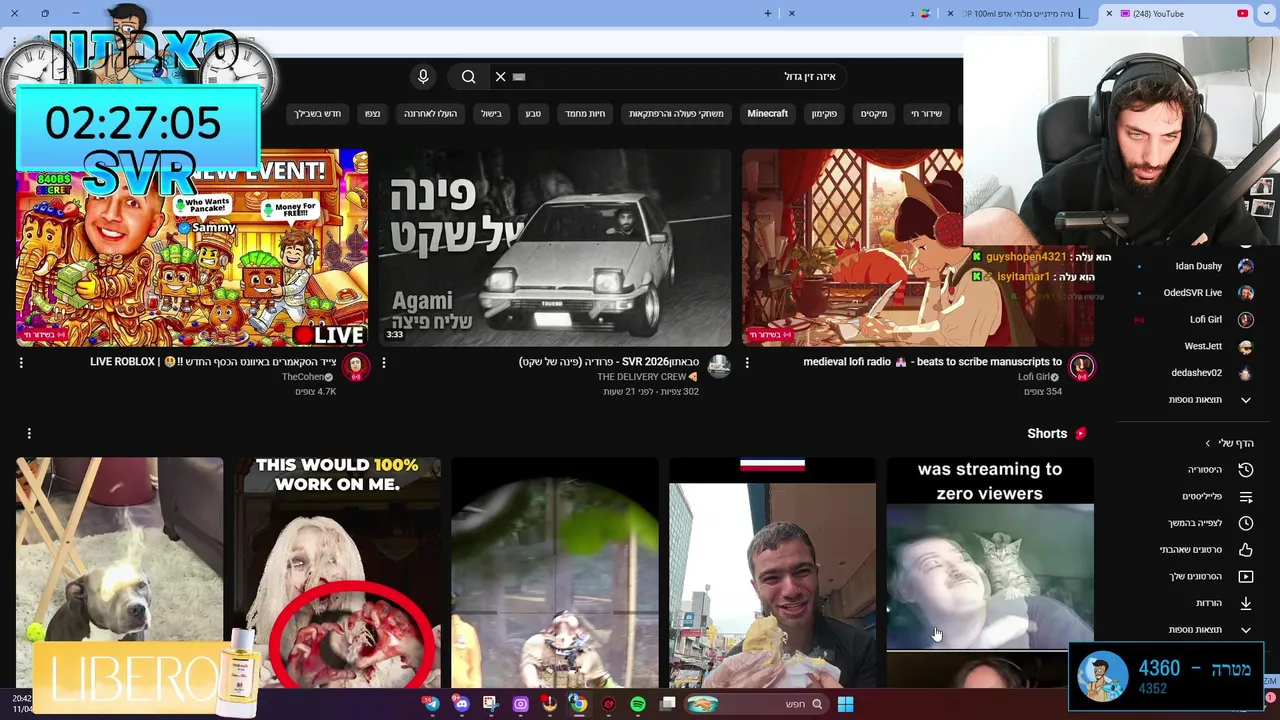Select the New to you chip
This screenshot has height=720, width=1280.
318,114
